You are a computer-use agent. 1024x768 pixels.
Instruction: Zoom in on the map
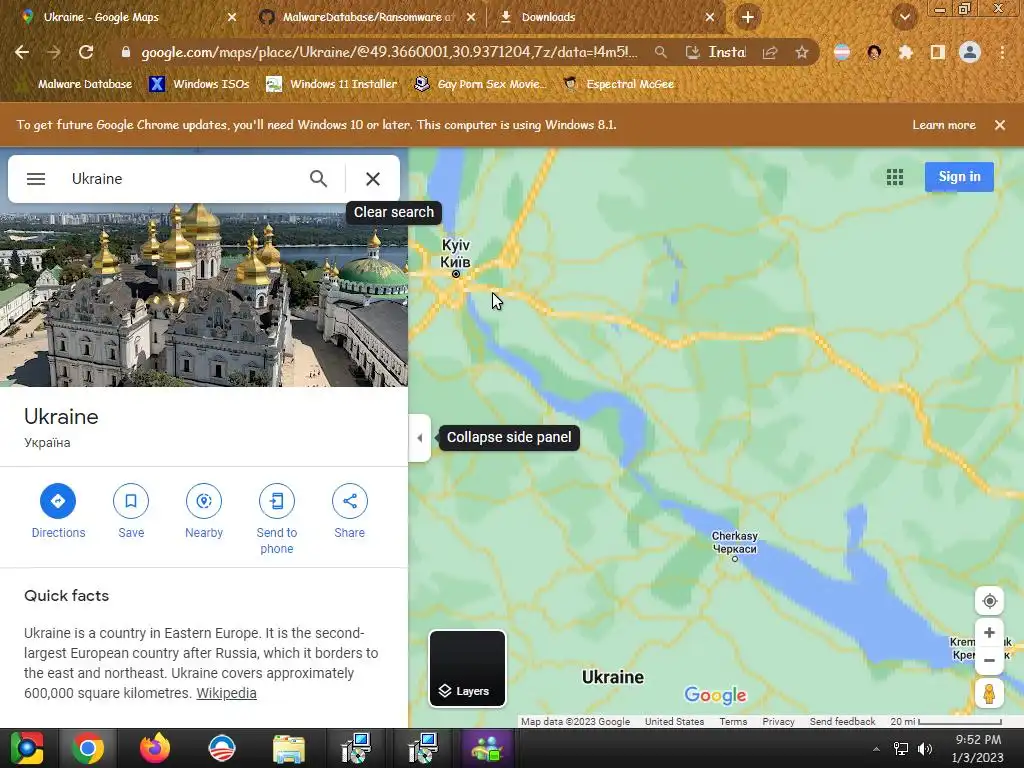coord(989,633)
